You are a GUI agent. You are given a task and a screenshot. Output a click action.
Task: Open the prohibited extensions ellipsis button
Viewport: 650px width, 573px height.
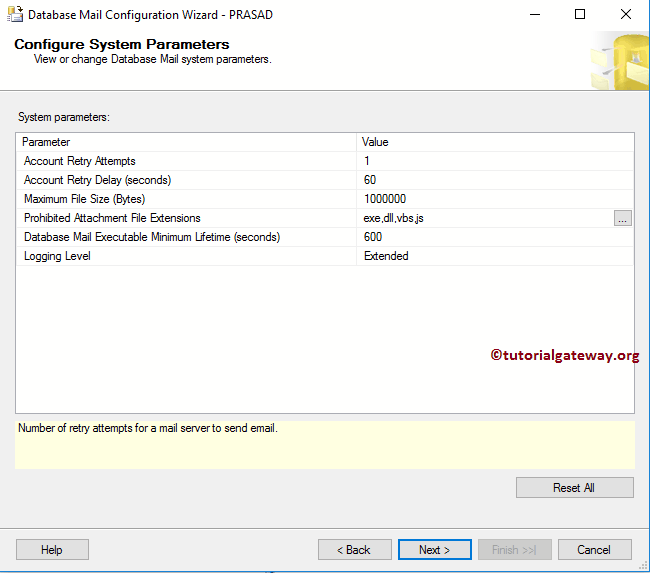[622, 218]
